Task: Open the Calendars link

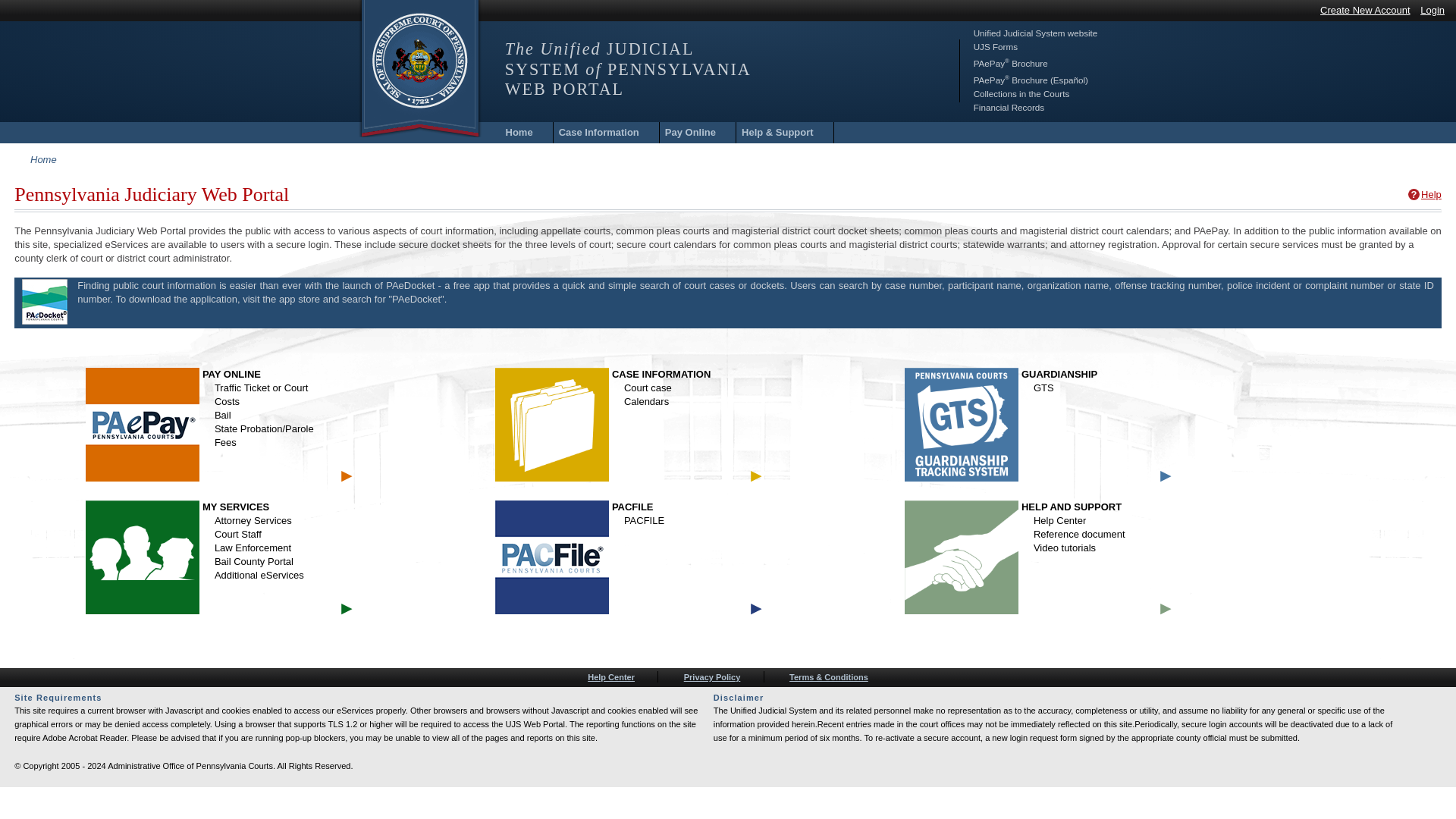Action: [646, 402]
